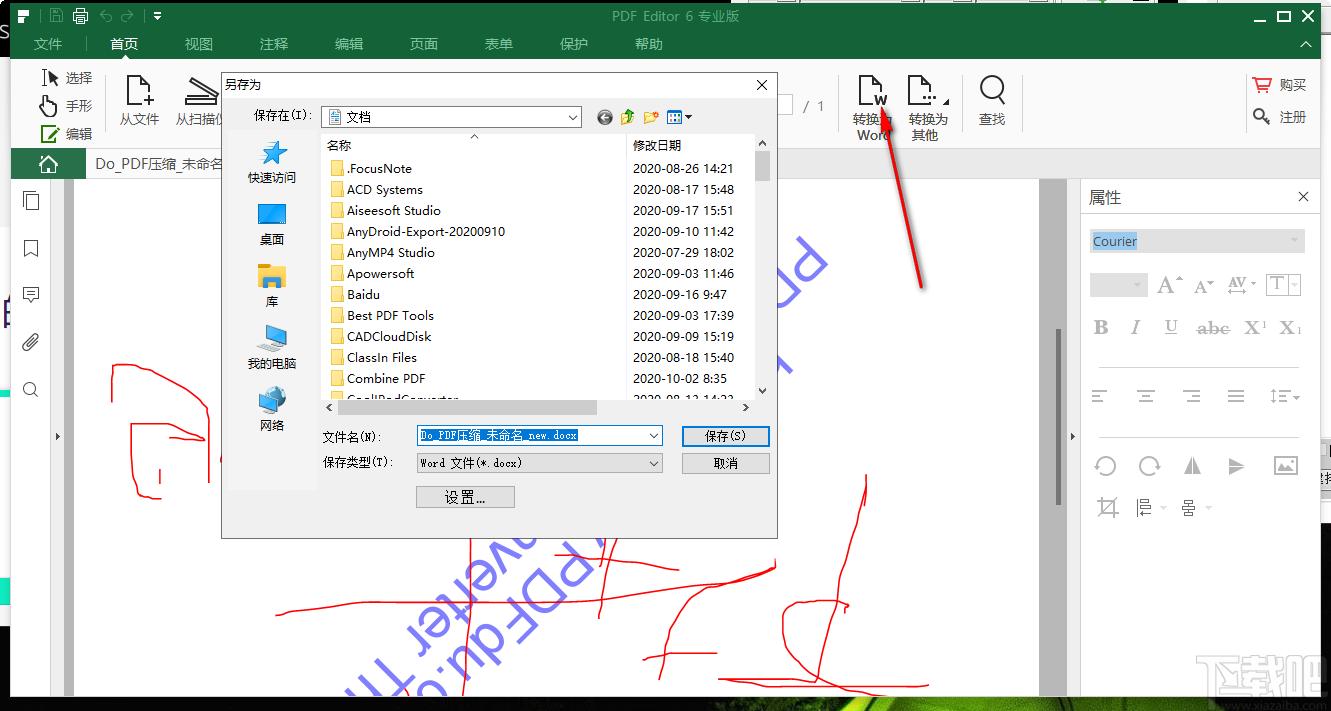
Task: Select 快速访问 in the places bar
Action: click(272, 162)
